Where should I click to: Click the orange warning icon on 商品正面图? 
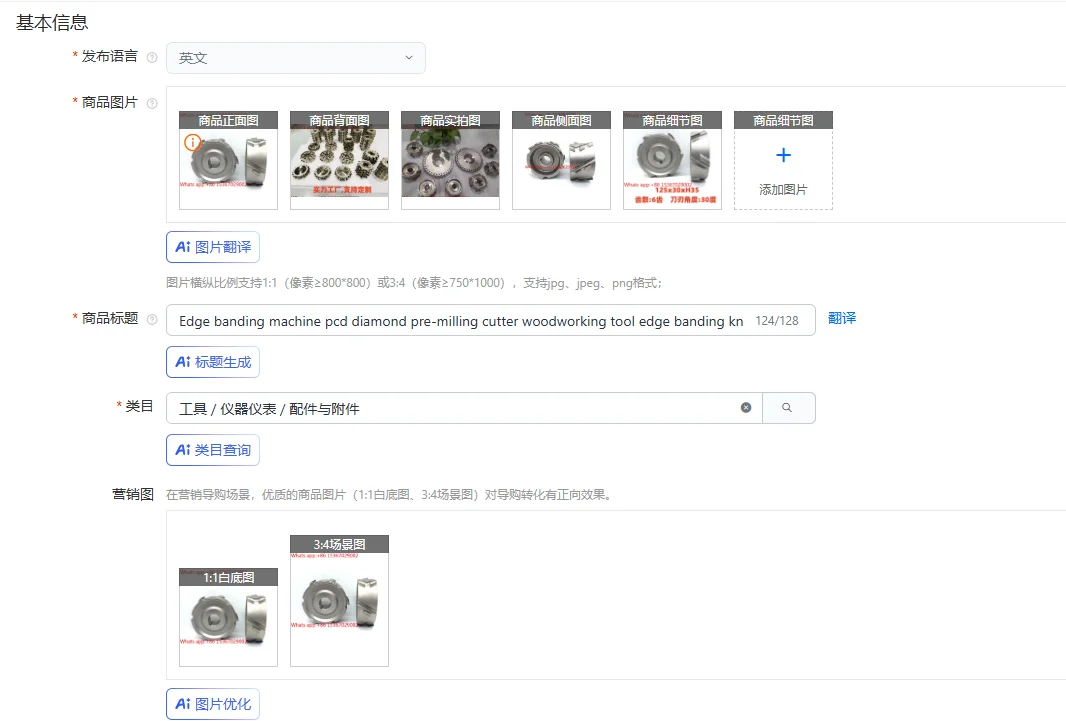pos(193,143)
